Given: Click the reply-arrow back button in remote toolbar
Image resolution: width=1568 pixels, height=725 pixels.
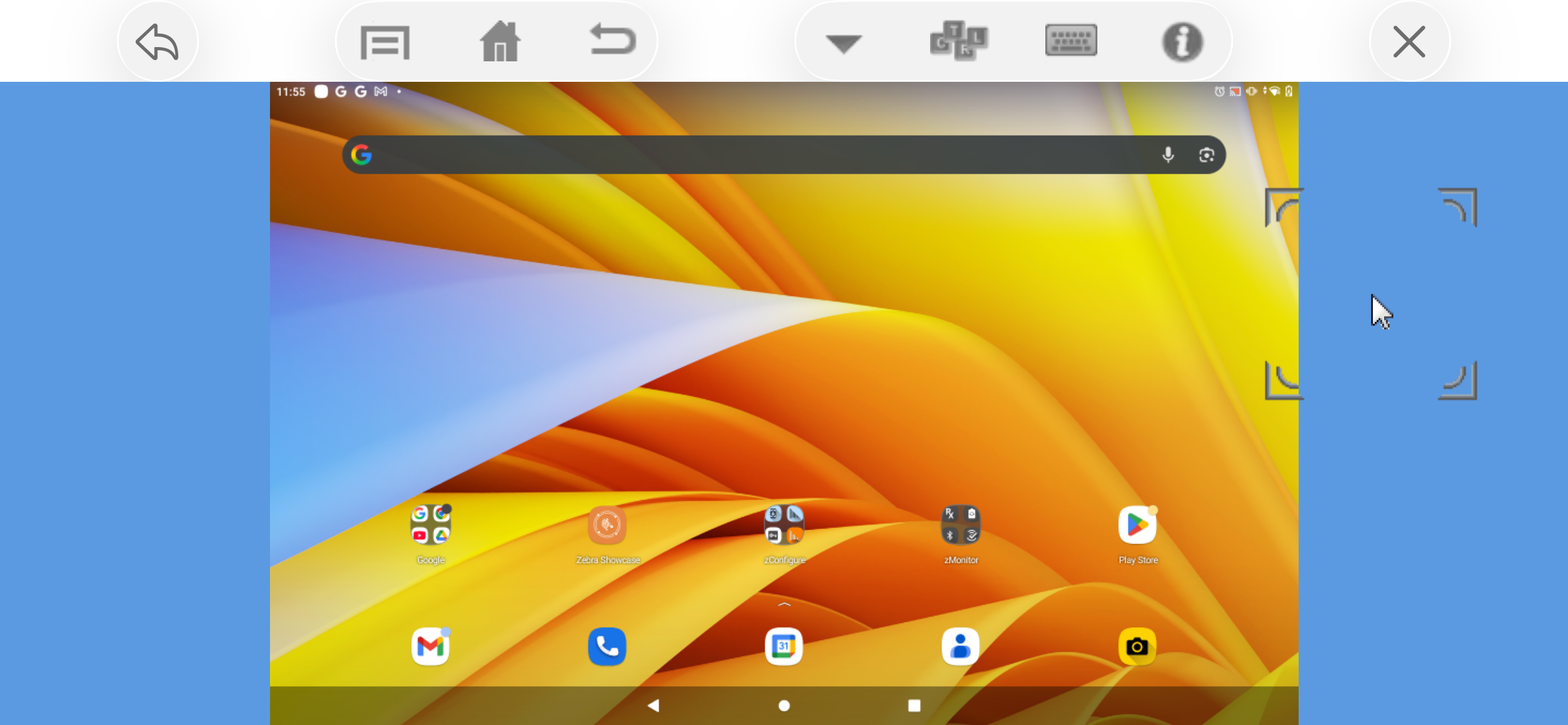Looking at the screenshot, I should [157, 42].
